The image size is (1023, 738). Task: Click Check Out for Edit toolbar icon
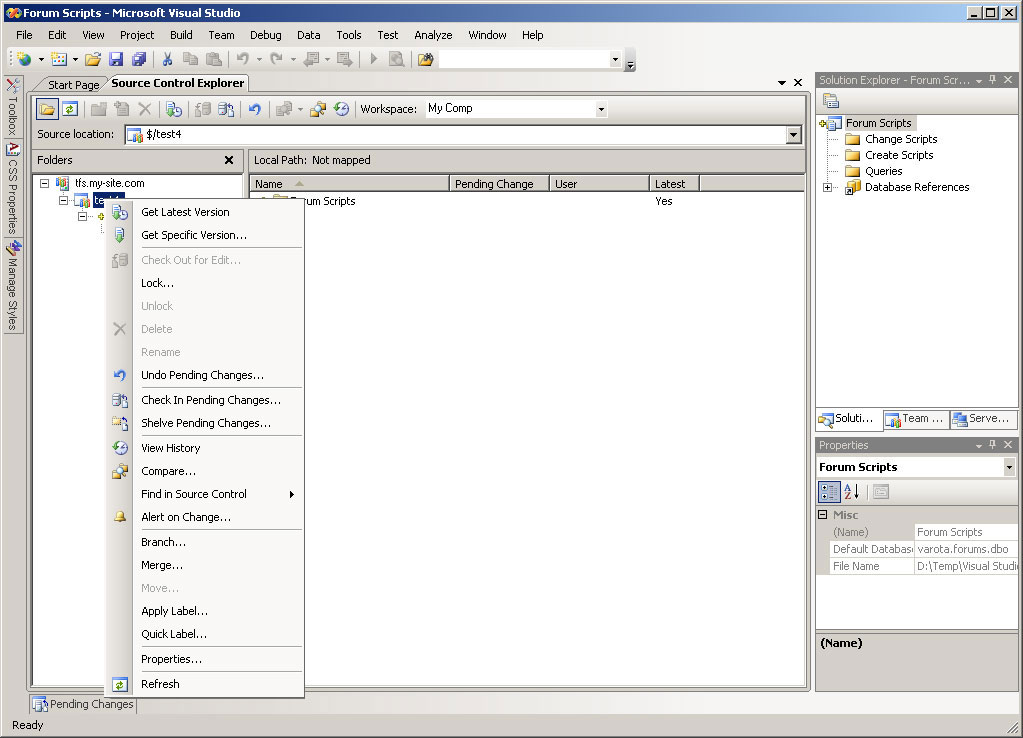203,109
